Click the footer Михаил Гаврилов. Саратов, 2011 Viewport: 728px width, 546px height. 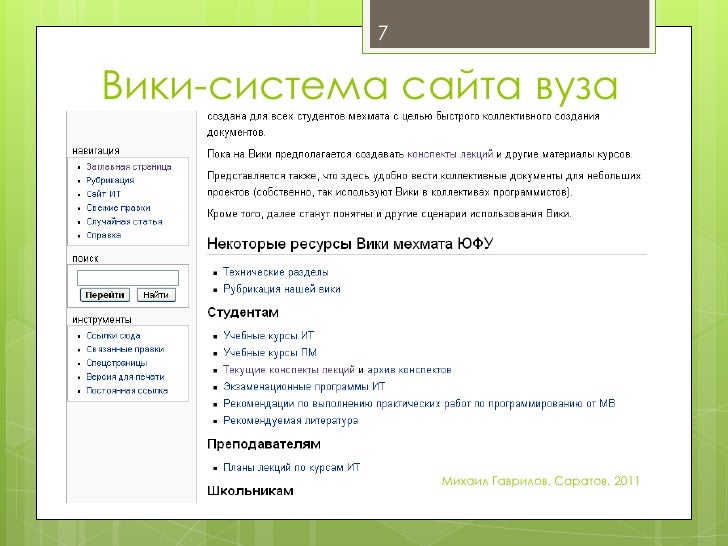(x=541, y=481)
